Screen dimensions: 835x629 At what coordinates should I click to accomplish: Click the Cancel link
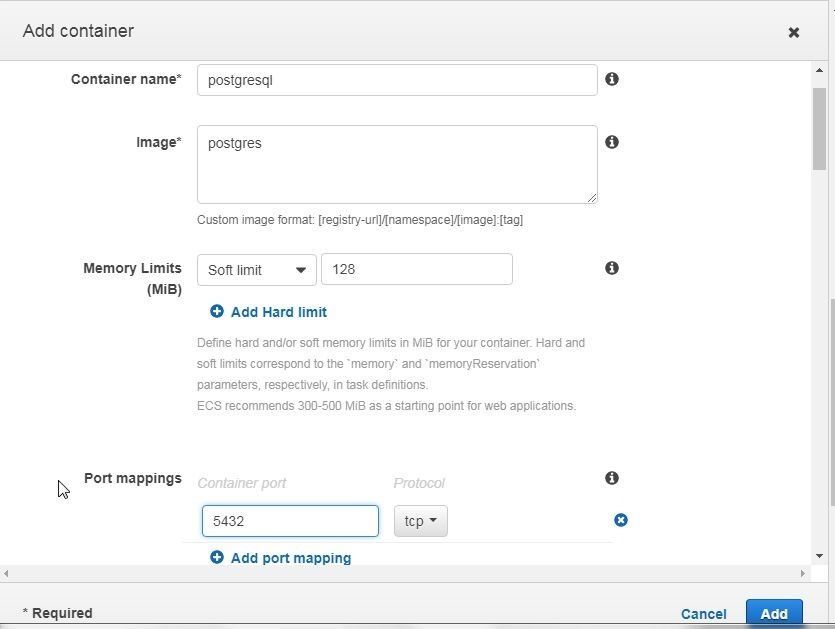coord(703,614)
